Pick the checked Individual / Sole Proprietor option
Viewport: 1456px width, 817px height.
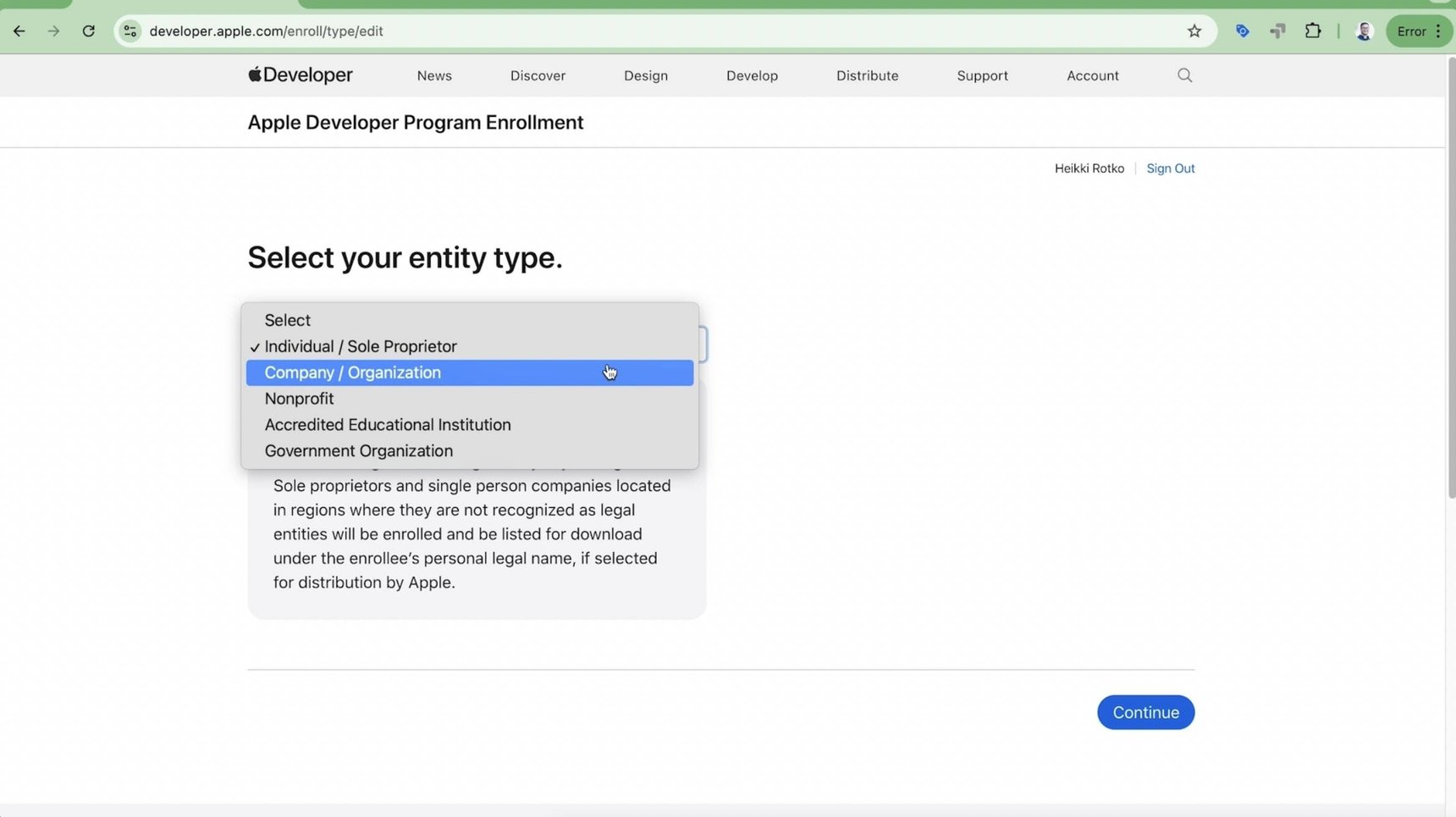point(360,346)
